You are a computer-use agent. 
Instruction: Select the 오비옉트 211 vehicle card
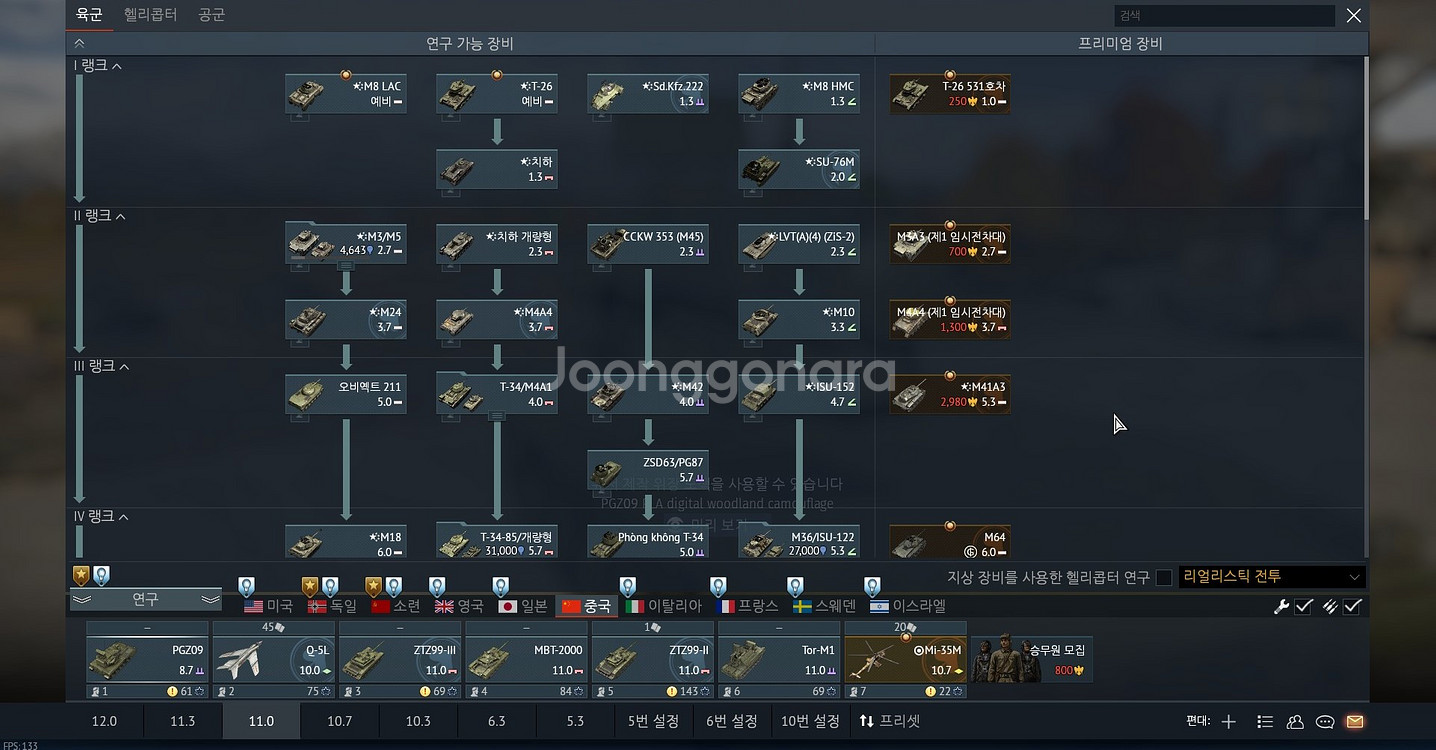[346, 394]
